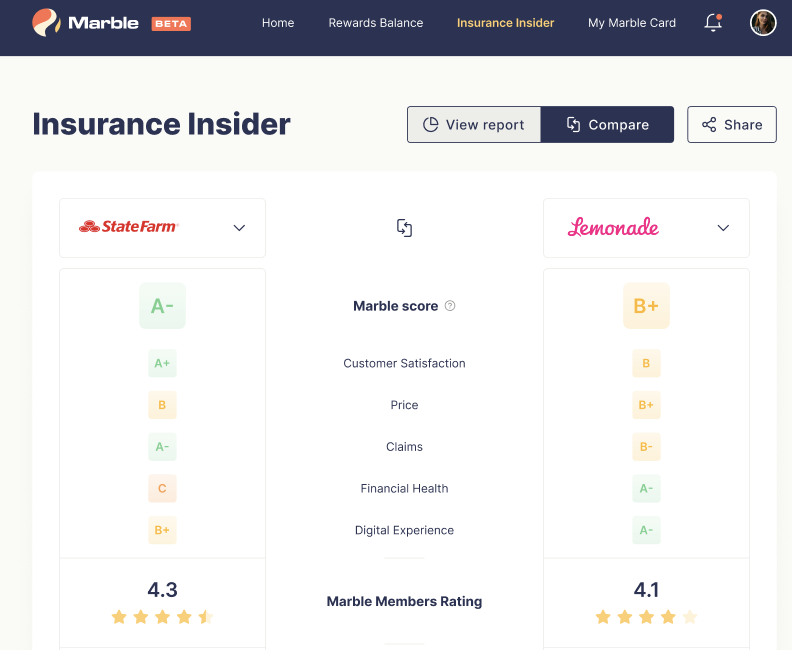The width and height of the screenshot is (792, 650).
Task: Click the Share button
Action: (x=732, y=125)
